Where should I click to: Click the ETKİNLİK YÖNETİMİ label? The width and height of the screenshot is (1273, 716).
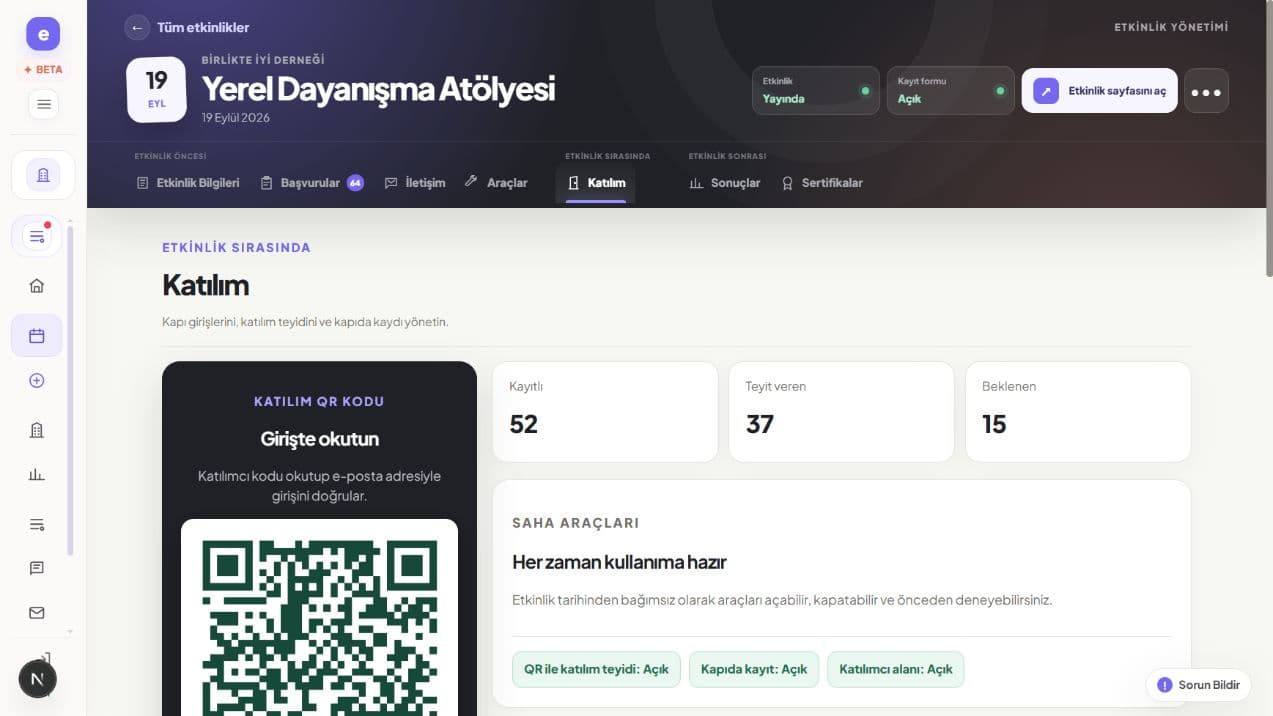(1171, 27)
